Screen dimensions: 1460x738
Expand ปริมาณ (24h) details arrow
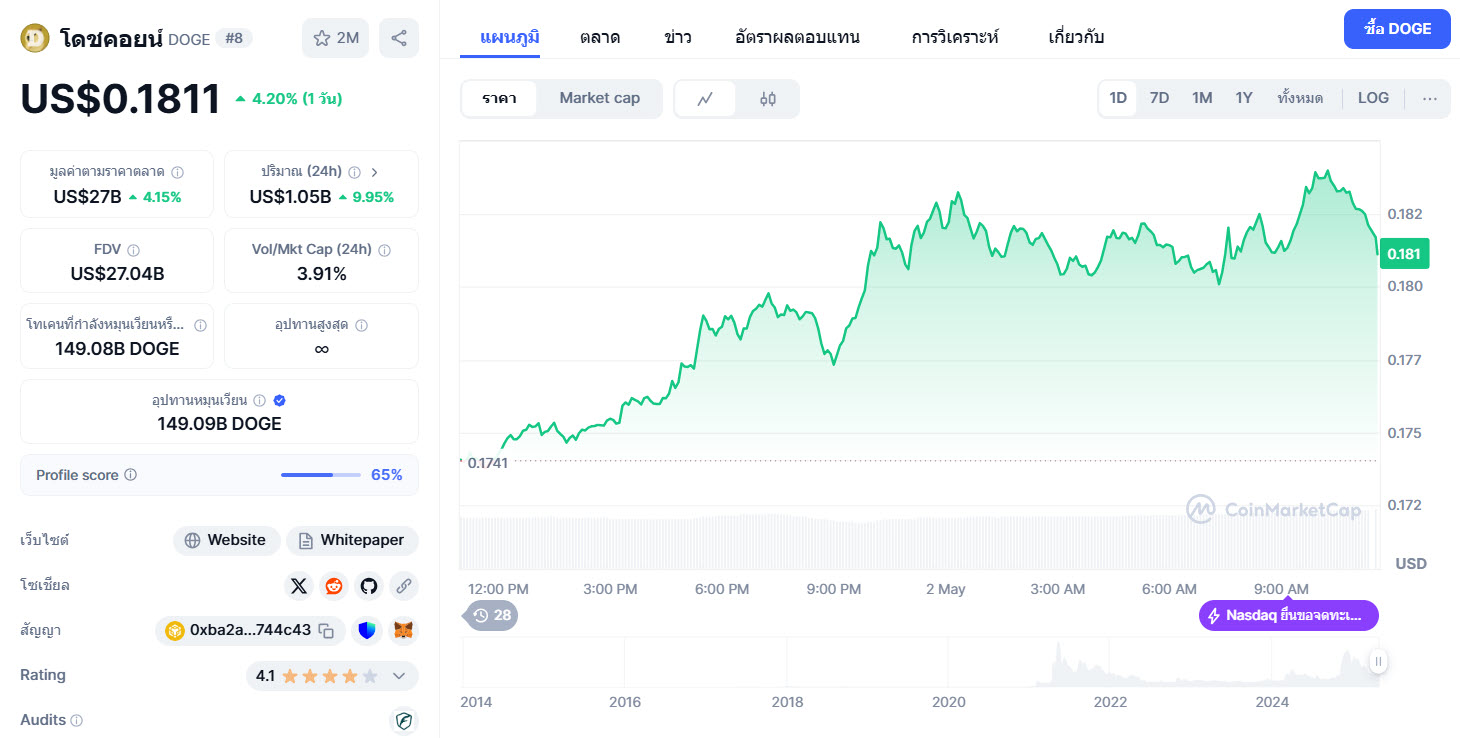[375, 171]
